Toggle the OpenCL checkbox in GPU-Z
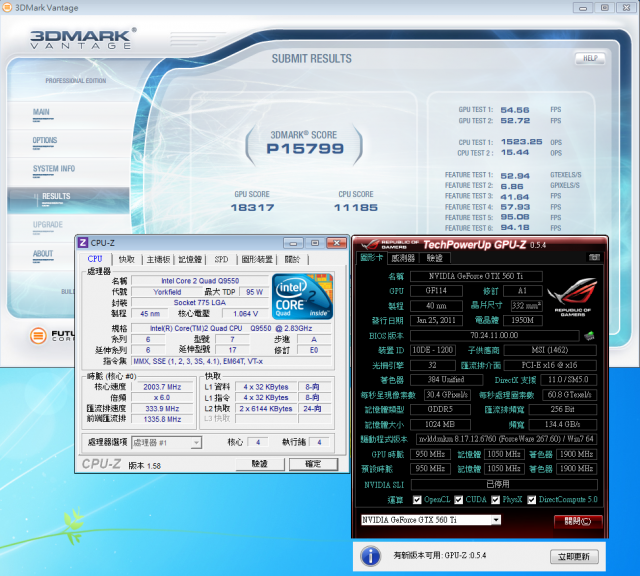Viewport: 640px width, 576px height. (x=417, y=500)
